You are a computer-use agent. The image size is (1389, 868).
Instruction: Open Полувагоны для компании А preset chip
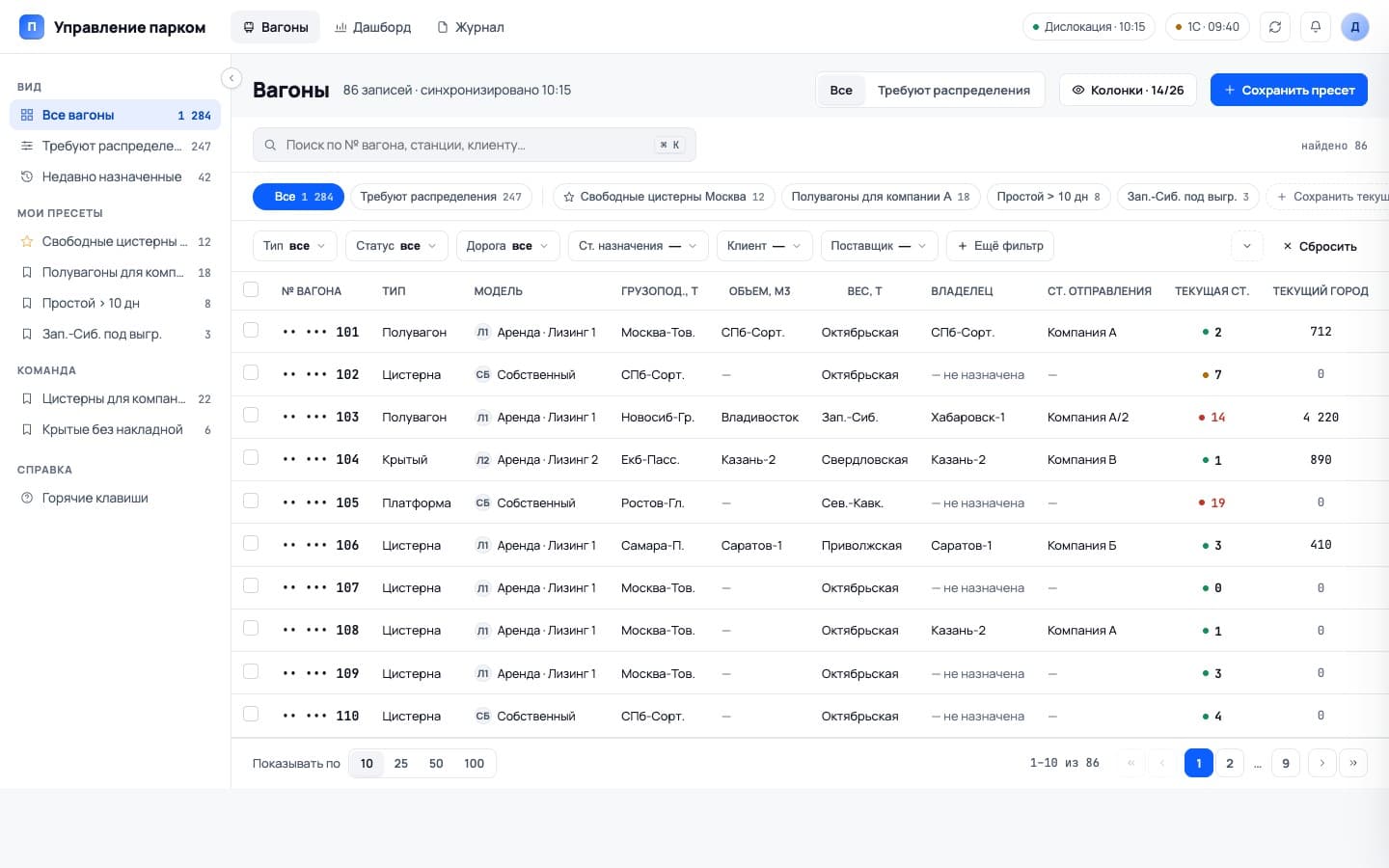(x=881, y=197)
